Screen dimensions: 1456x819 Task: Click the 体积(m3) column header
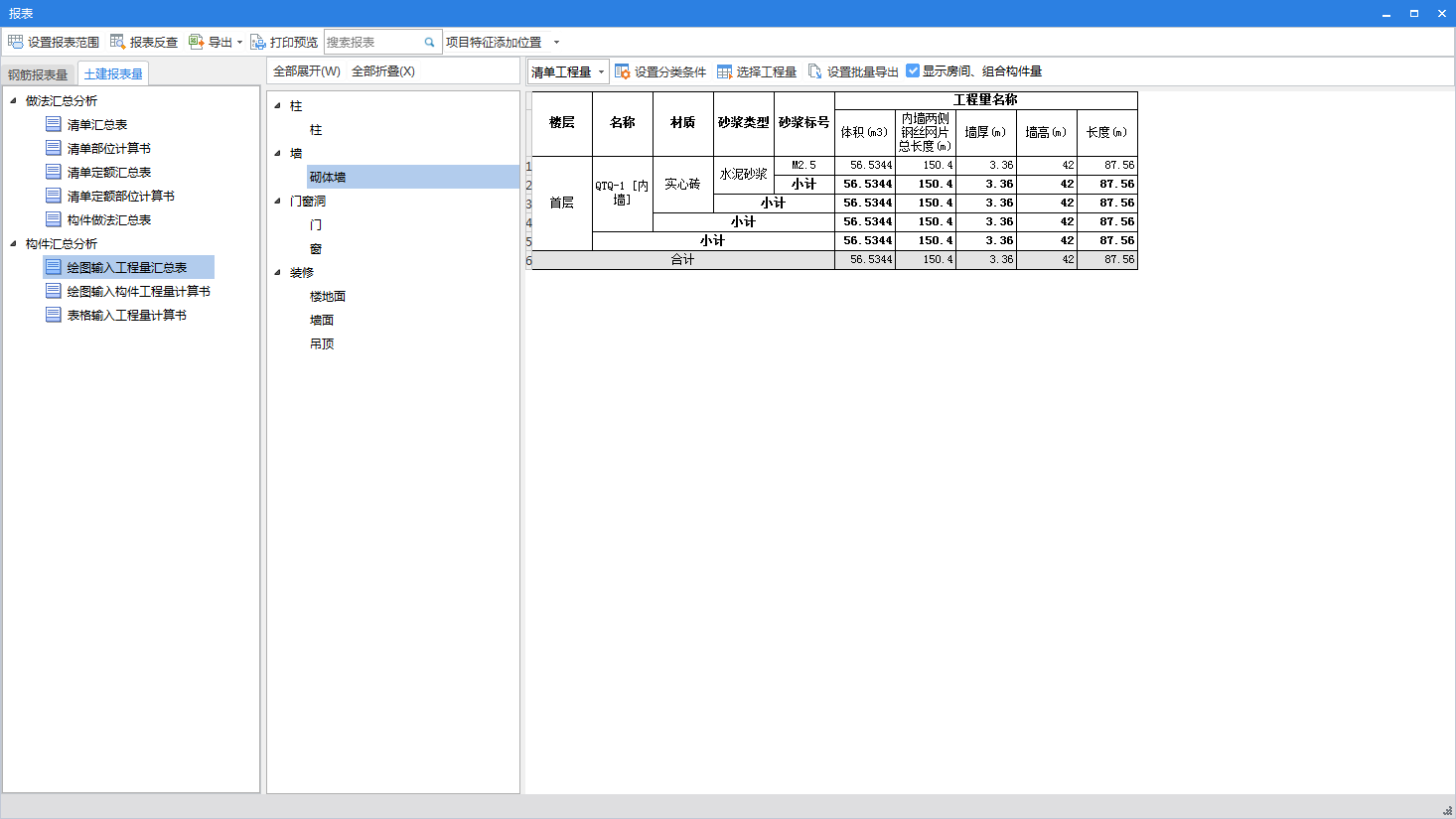pyautogui.click(x=865, y=132)
